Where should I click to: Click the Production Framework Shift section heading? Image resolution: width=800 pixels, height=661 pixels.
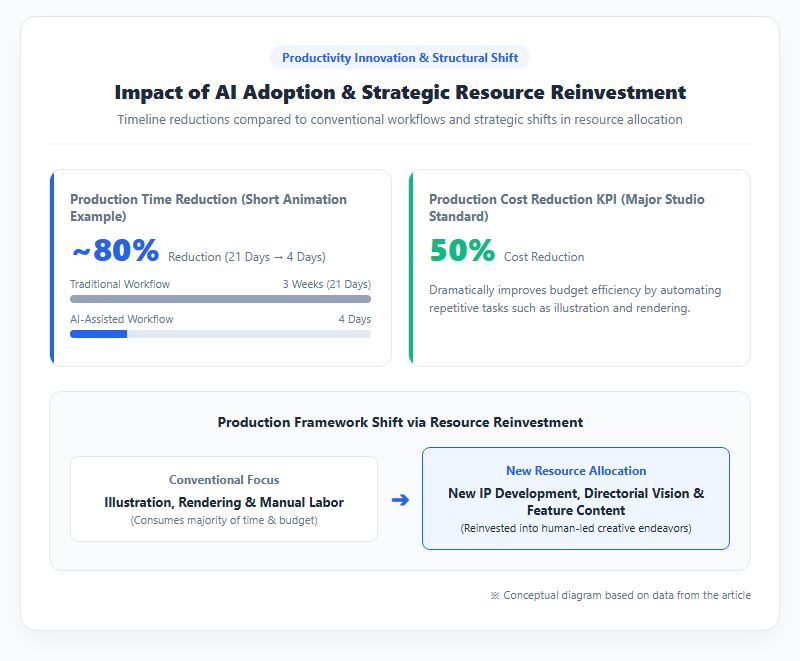coord(400,422)
